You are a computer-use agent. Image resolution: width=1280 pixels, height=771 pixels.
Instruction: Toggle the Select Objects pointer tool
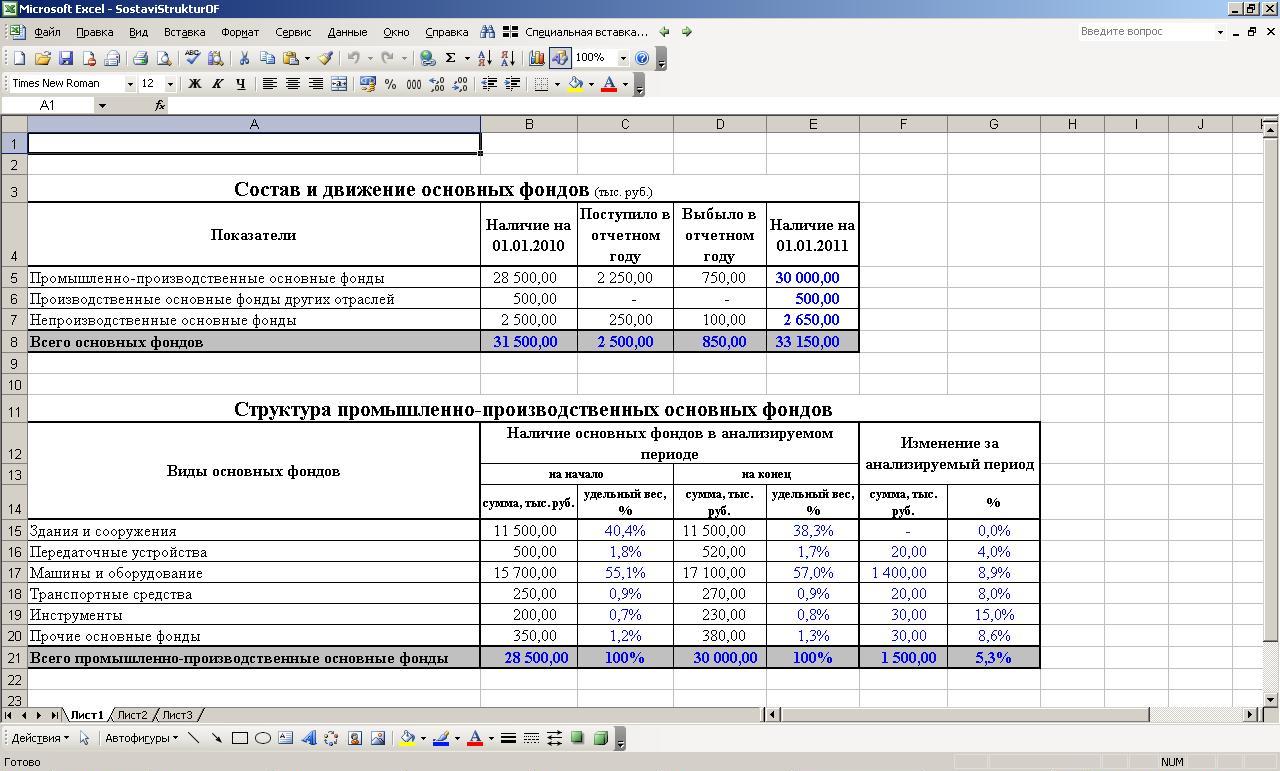84,738
